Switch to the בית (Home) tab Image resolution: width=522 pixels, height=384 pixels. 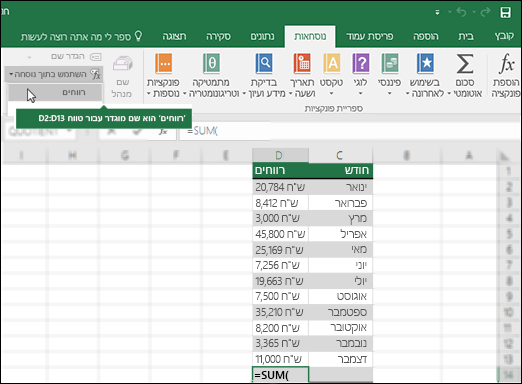[466, 36]
